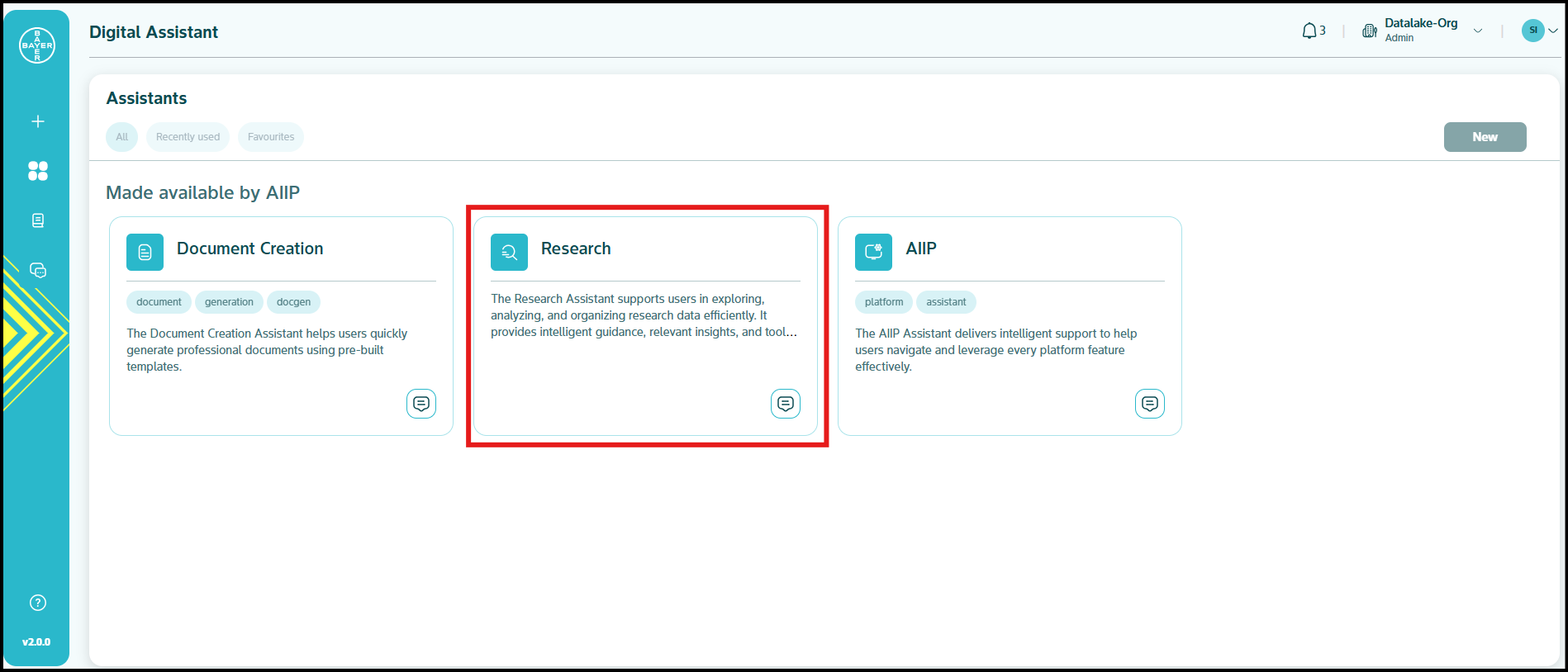This screenshot has height=672, width=1568.
Task: Expand the Datalake-Org organization dropdown
Action: (1478, 31)
